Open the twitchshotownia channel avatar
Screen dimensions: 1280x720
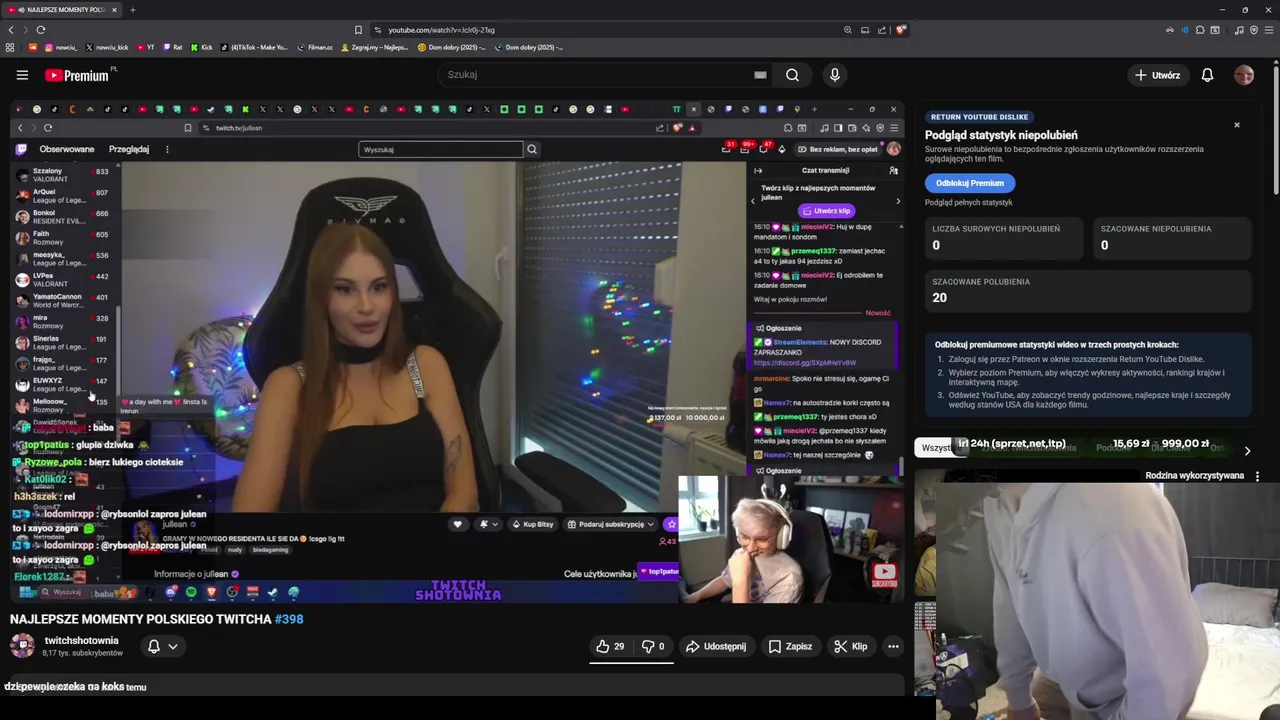[x=22, y=646]
